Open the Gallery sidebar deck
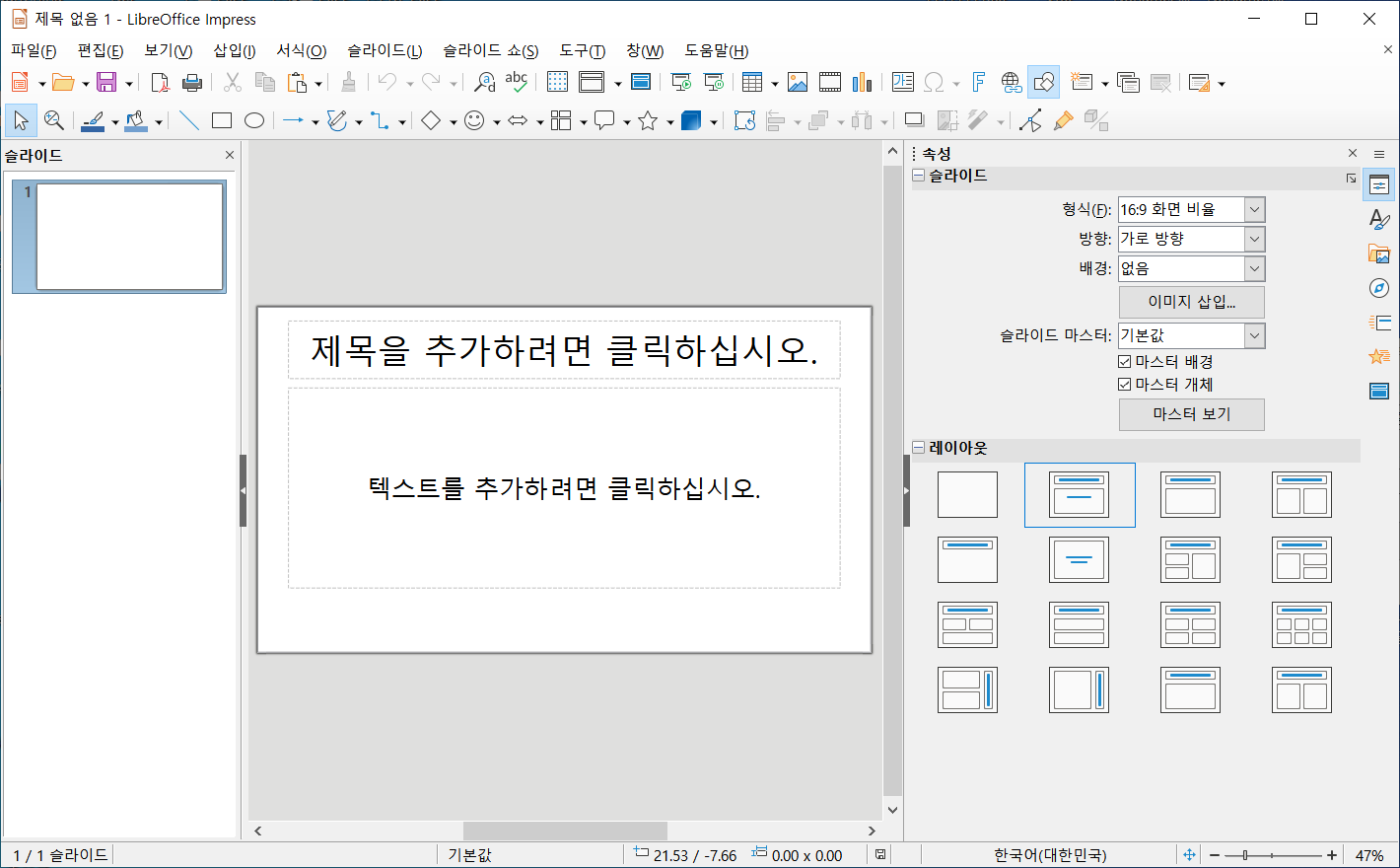Image resolution: width=1400 pixels, height=868 pixels. (1379, 253)
